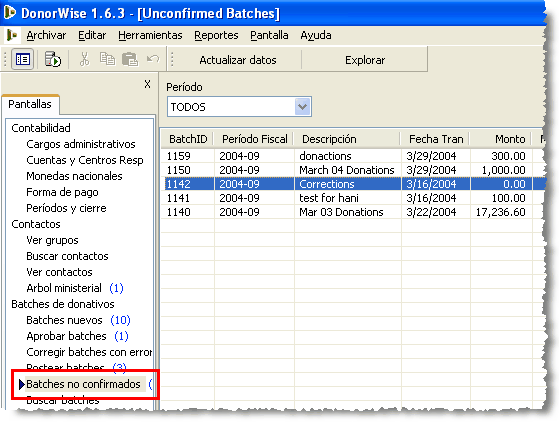This screenshot has width=559, height=422.
Task: Click the TODOS period combo box
Action: [x=239, y=107]
